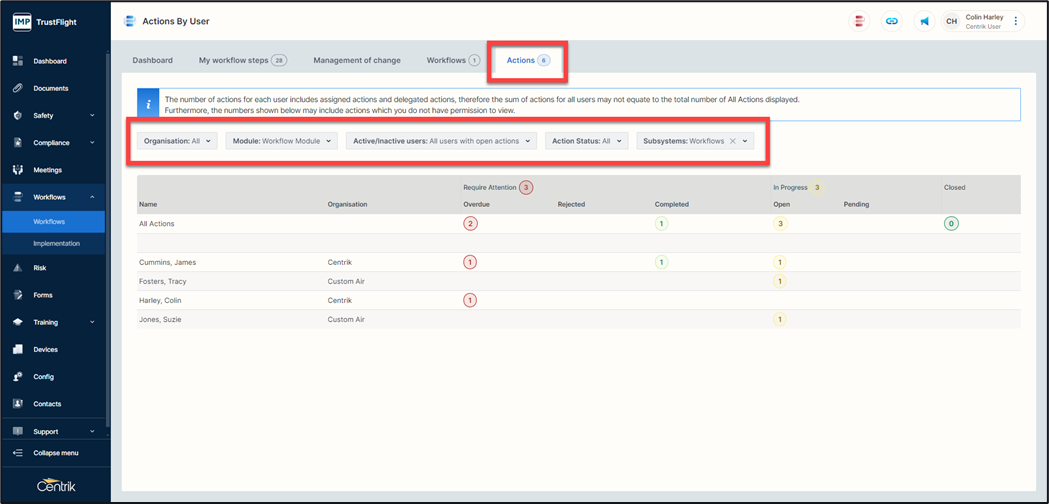
Task: Click the announcements megaphone icon in the header
Action: pos(924,21)
